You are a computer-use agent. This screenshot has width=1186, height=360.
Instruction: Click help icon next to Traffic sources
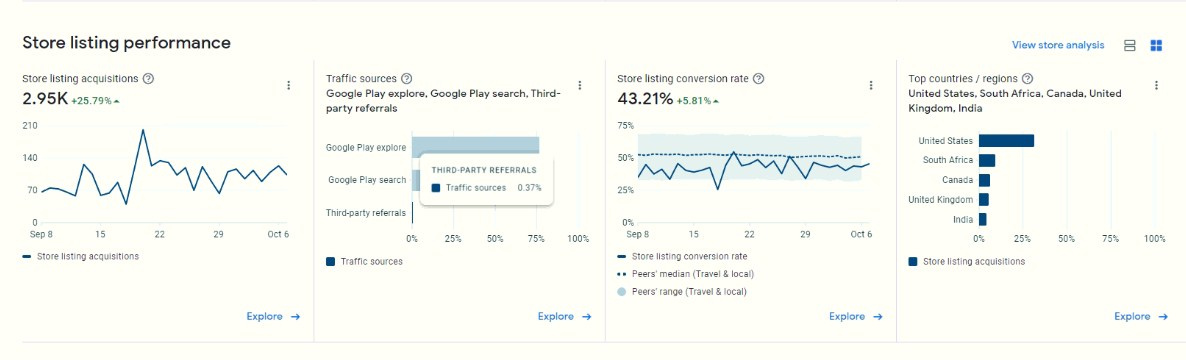pyautogui.click(x=406, y=78)
